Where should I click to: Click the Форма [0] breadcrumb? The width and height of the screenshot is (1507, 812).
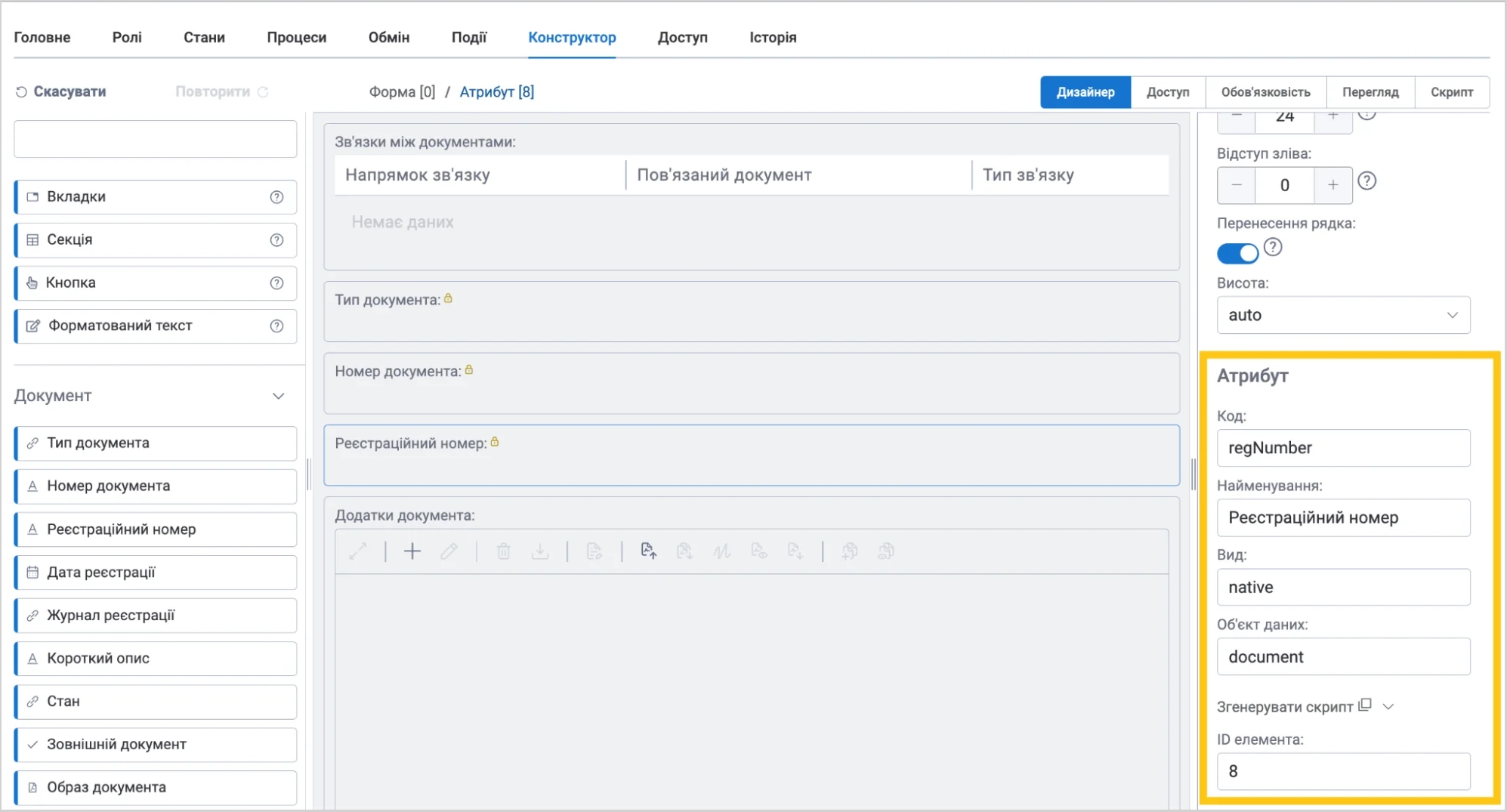[x=402, y=91]
